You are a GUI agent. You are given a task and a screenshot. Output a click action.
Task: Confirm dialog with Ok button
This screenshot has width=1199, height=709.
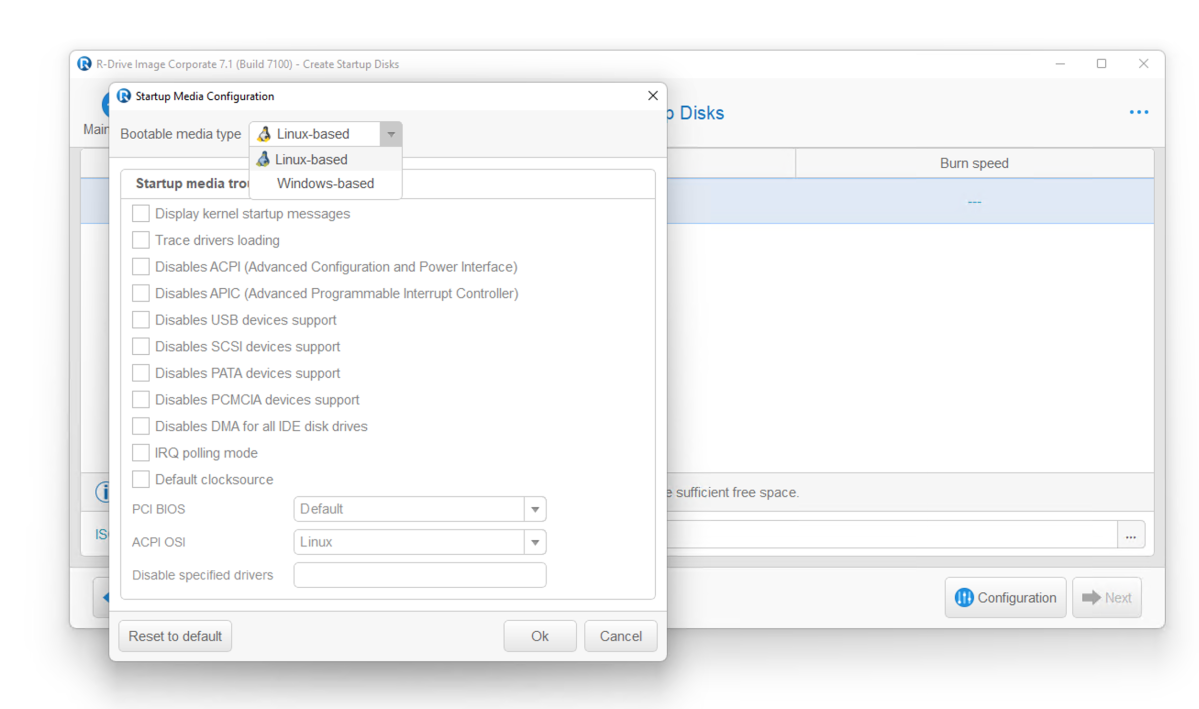tap(540, 636)
